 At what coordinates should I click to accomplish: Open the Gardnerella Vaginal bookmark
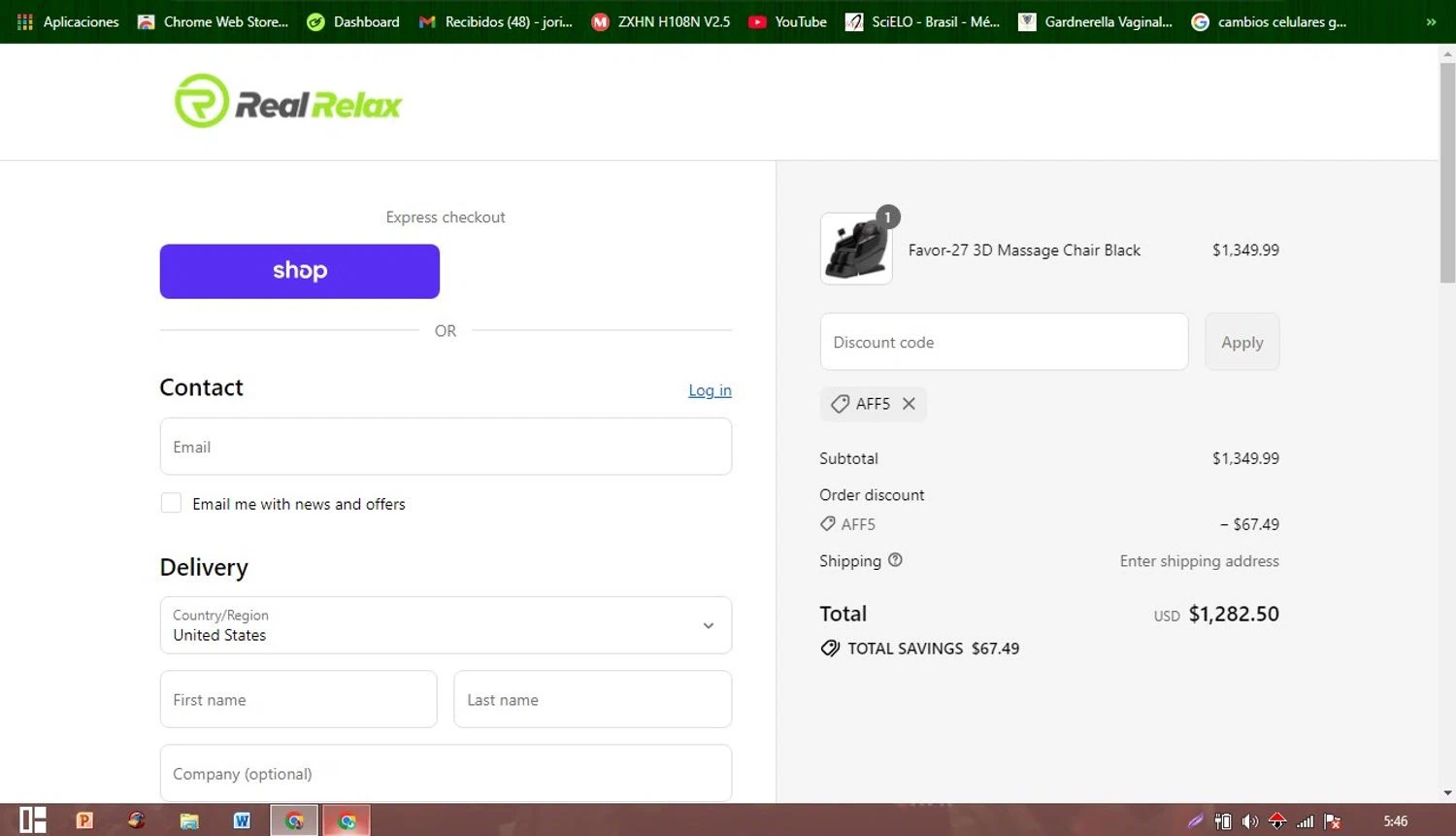[x=1095, y=21]
